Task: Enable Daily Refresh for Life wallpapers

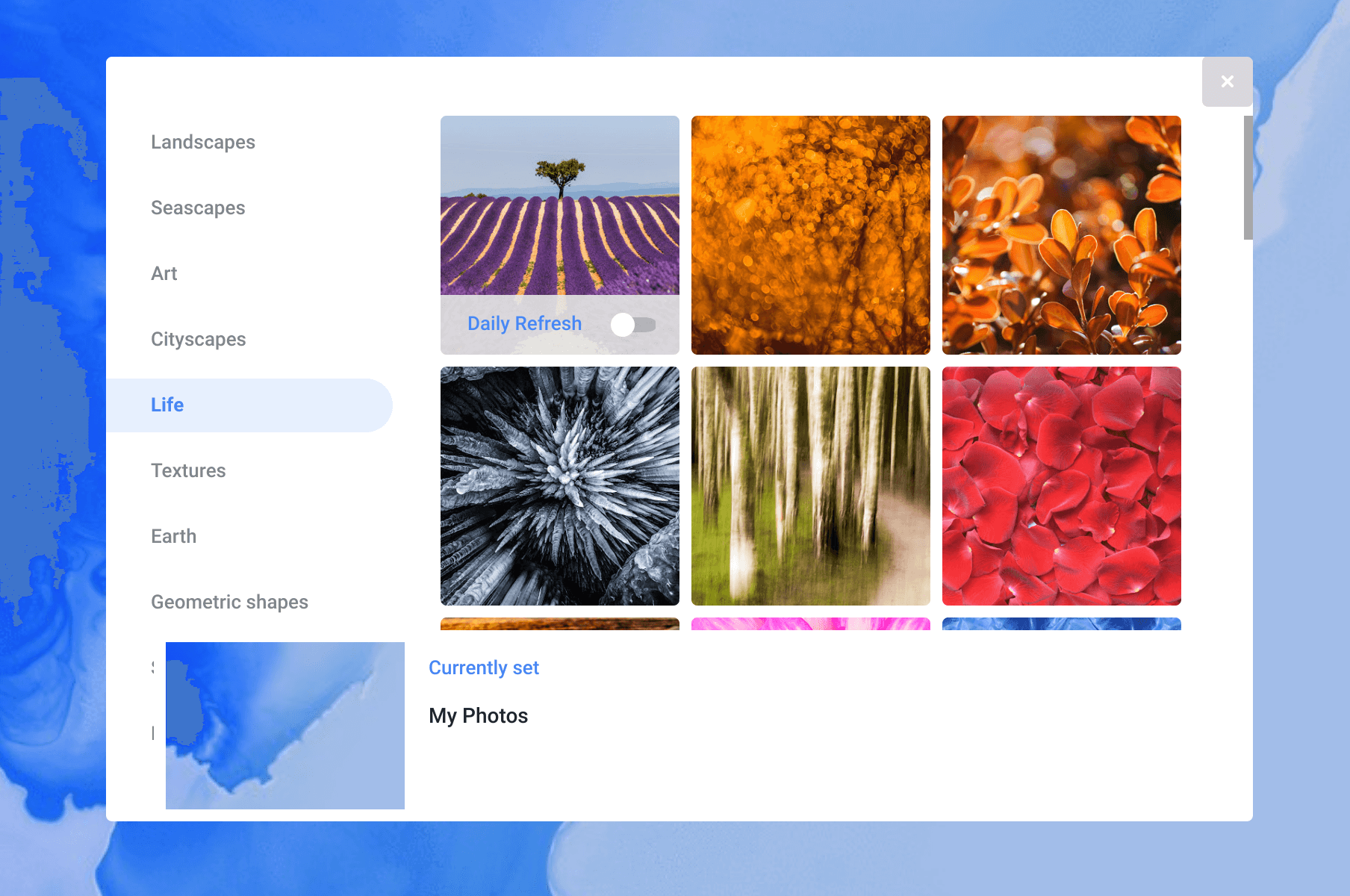Action: pyautogui.click(x=634, y=324)
